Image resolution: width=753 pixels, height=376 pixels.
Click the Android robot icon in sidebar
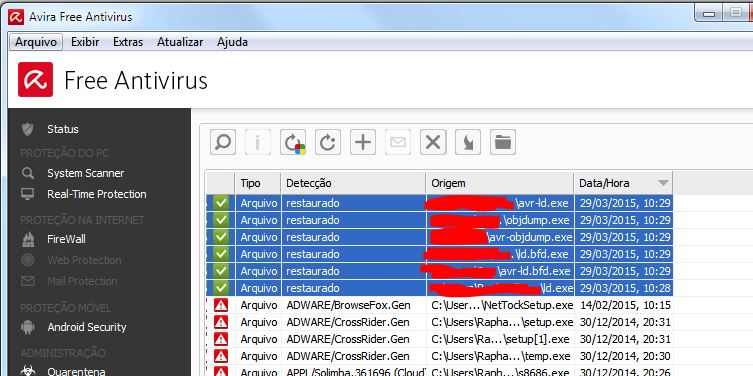(28, 327)
